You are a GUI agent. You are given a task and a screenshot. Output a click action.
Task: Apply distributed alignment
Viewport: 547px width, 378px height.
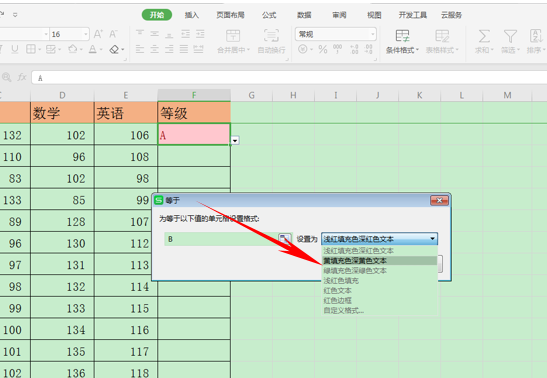pyautogui.click(x=198, y=49)
